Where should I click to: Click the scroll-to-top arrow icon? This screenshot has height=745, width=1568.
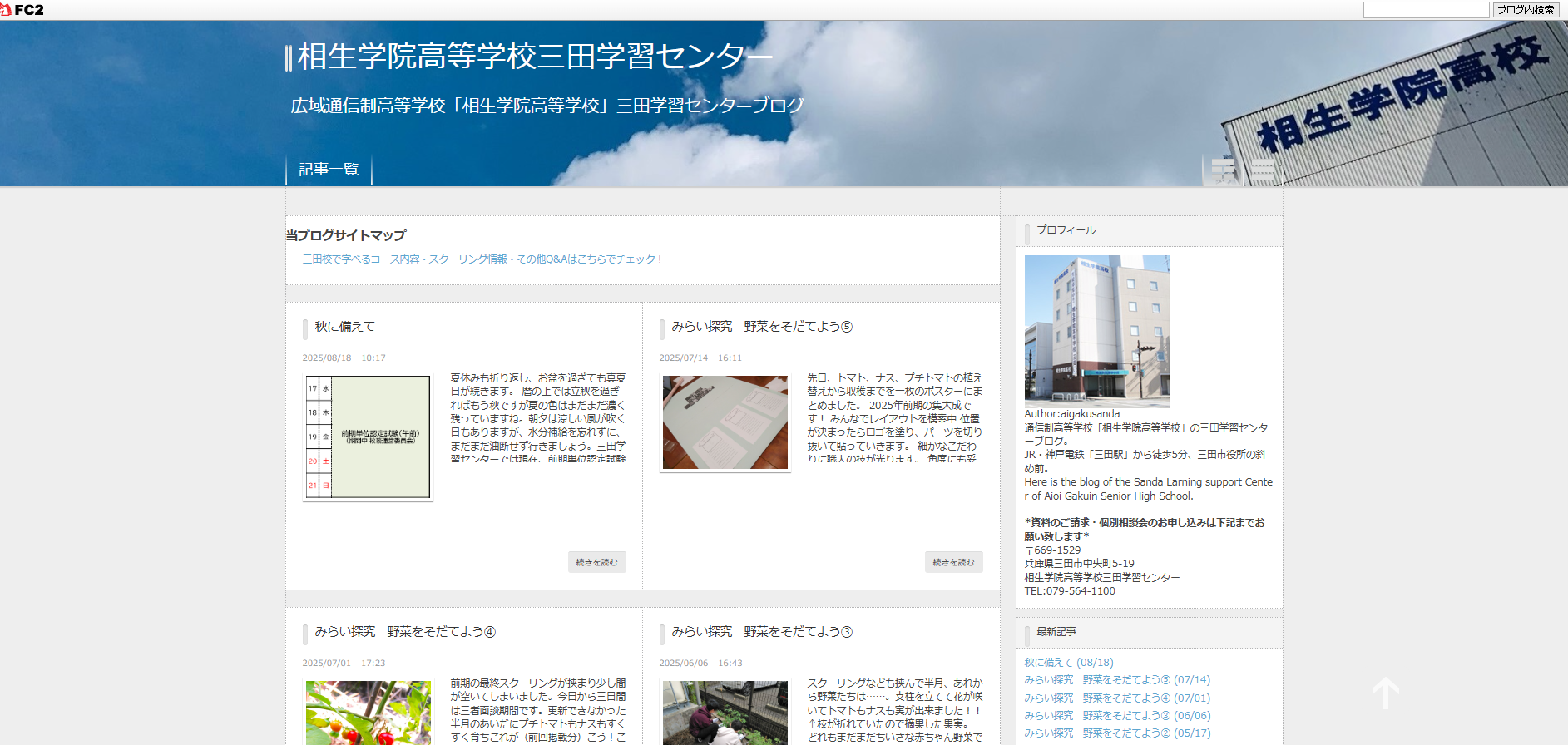point(1385,693)
